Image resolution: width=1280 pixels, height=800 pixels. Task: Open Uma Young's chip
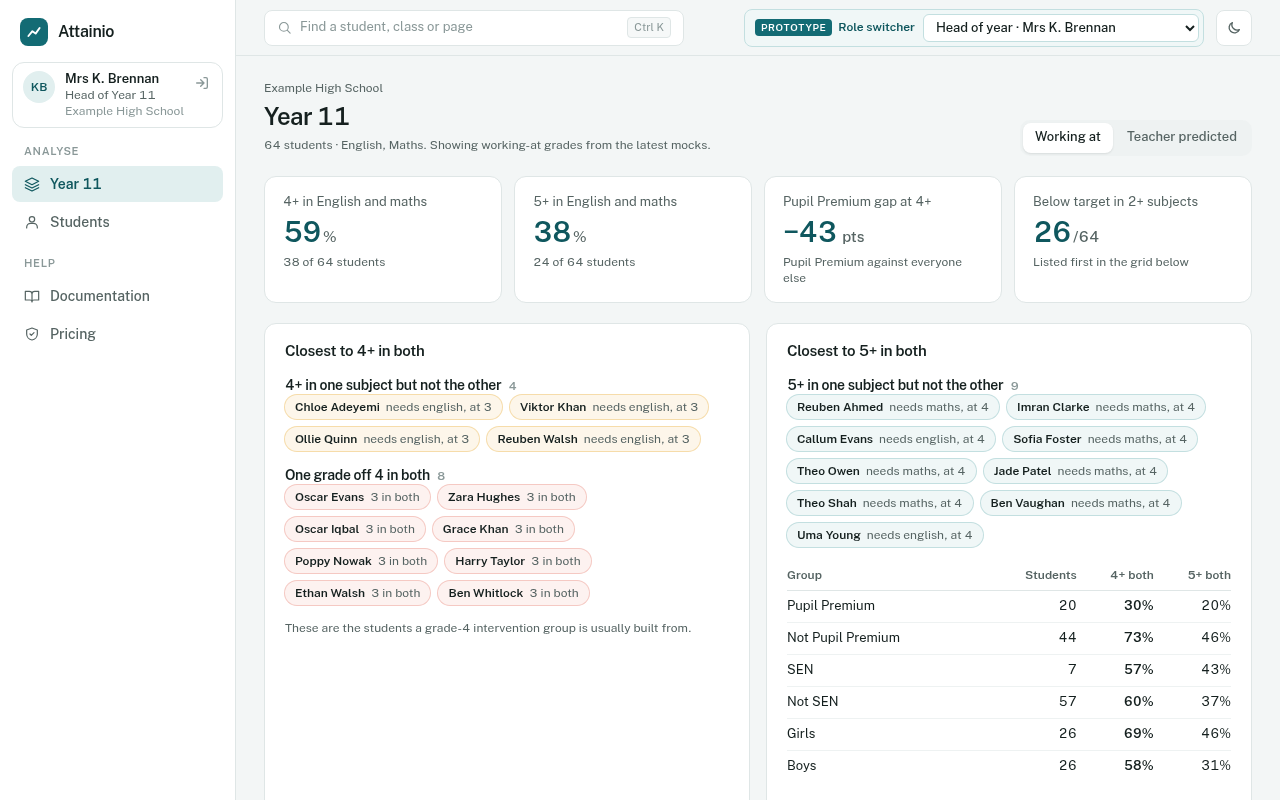pos(885,535)
